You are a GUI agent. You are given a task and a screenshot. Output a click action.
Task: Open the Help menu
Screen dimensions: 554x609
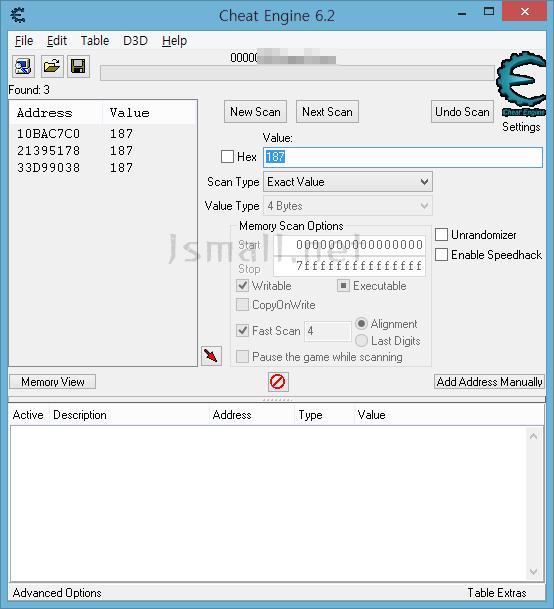174,41
